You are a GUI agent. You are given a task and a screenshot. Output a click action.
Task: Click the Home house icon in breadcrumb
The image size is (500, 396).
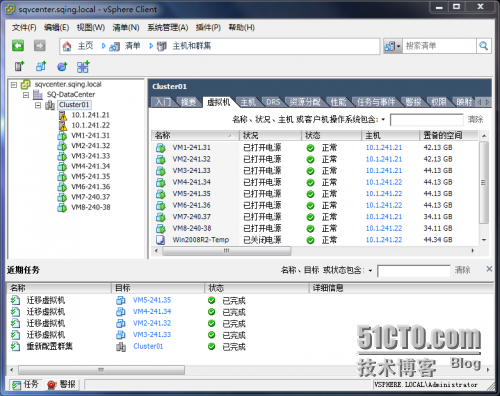(67, 46)
